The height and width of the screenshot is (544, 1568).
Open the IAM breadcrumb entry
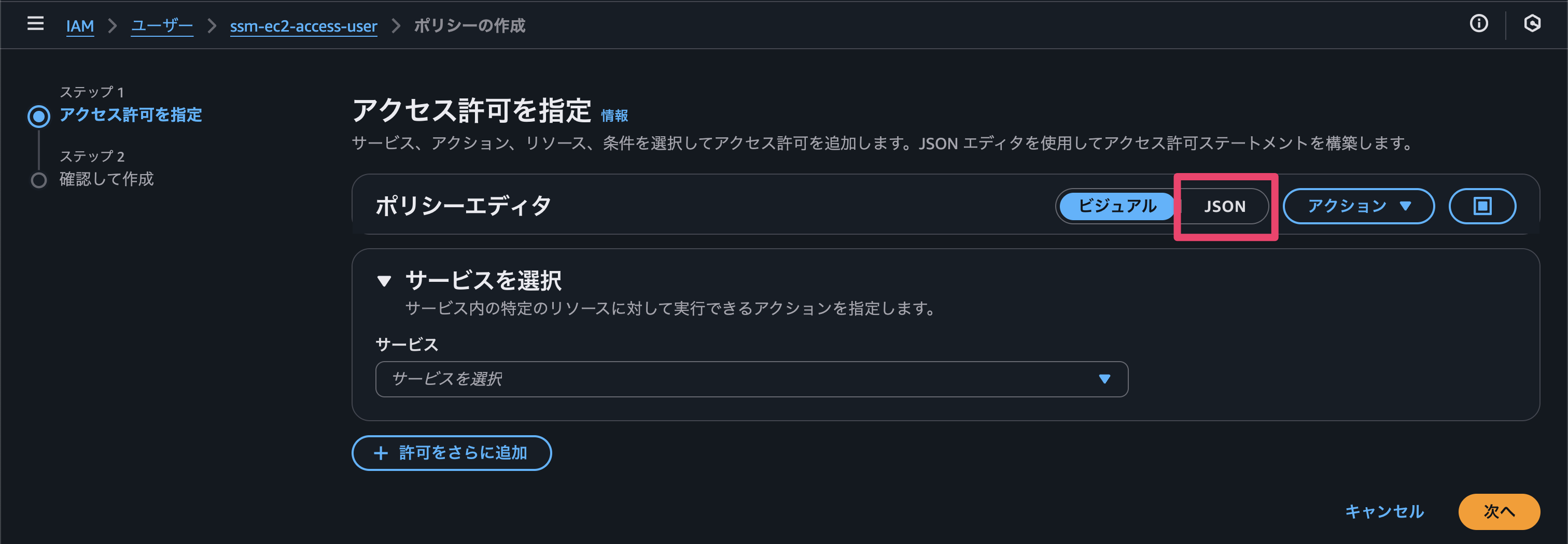(x=80, y=25)
